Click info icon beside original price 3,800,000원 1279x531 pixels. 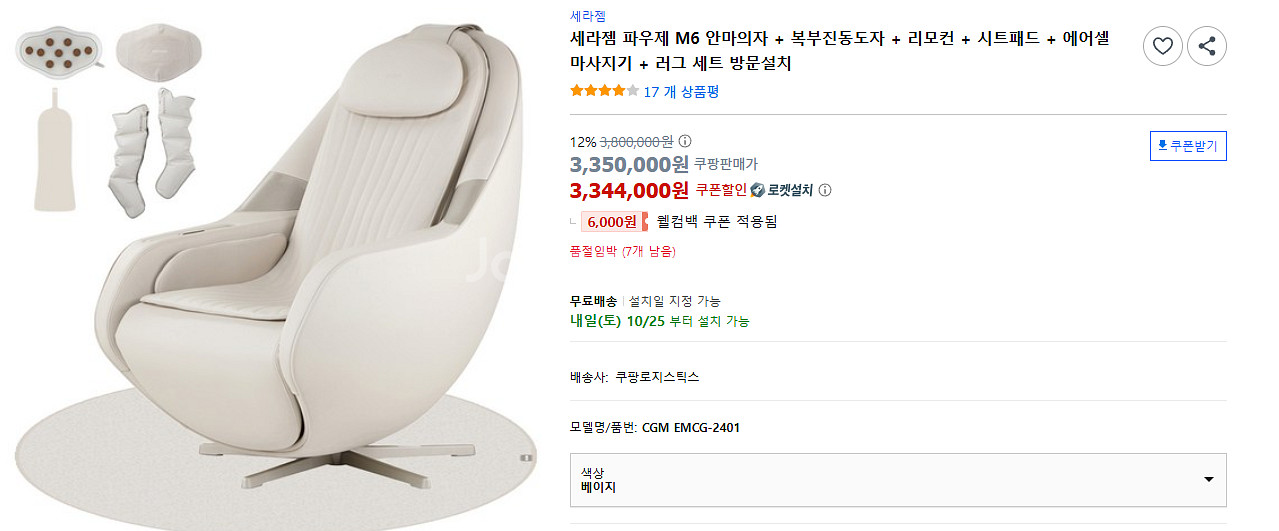coord(685,141)
